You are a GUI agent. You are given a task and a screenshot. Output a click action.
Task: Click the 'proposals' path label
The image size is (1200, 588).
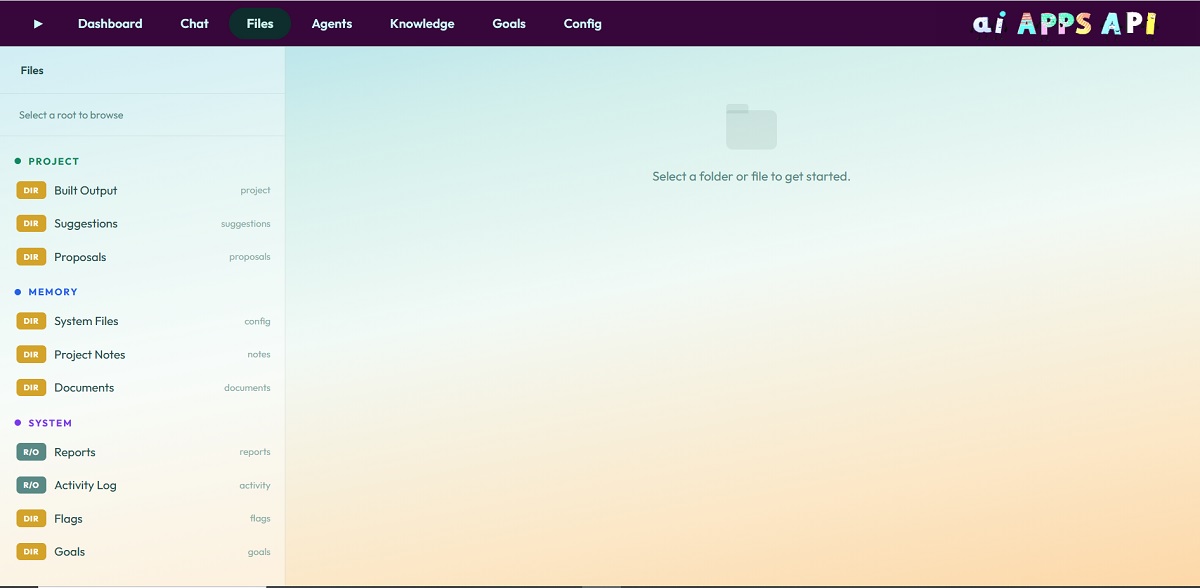250,257
